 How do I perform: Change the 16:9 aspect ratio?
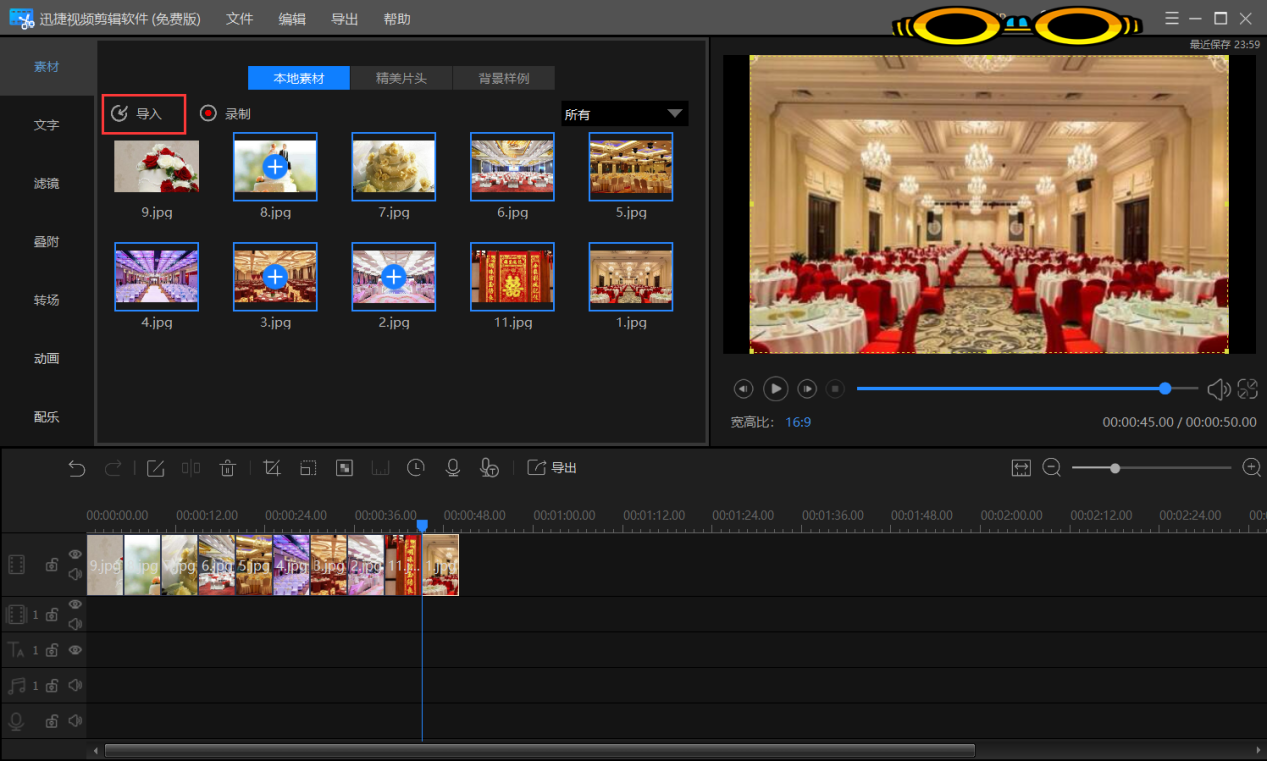coord(798,422)
